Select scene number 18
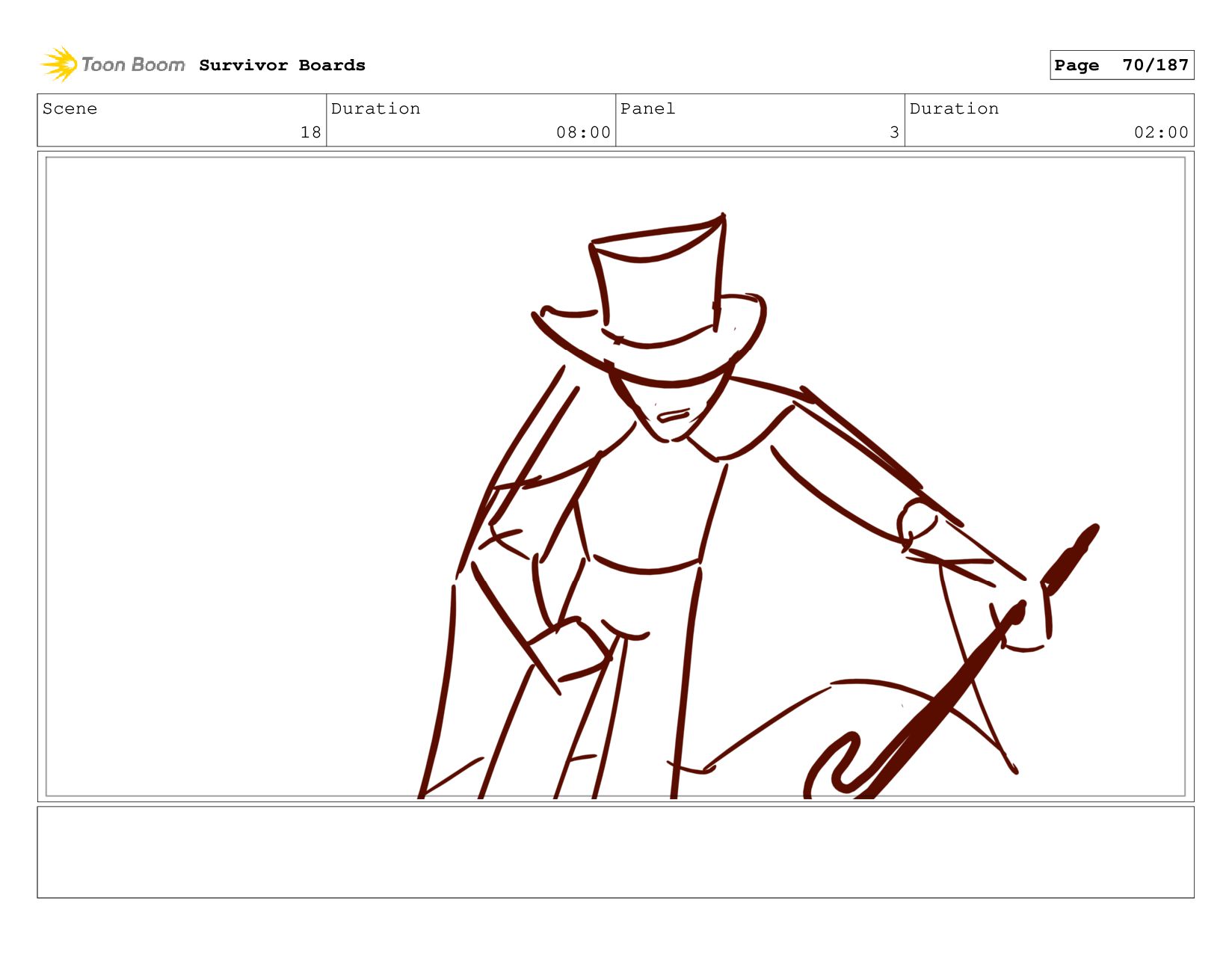Screen dimensions: 1232x954 pyautogui.click(x=310, y=132)
